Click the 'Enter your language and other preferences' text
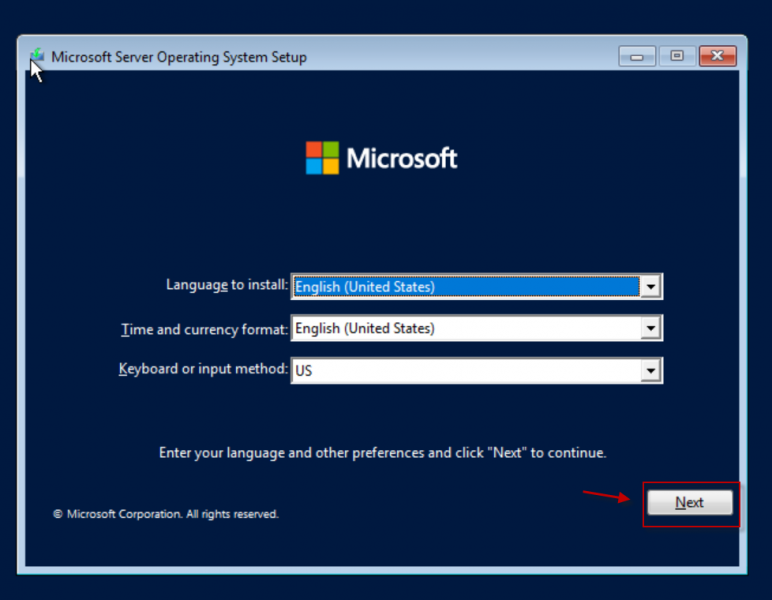The image size is (772, 600). pos(382,453)
